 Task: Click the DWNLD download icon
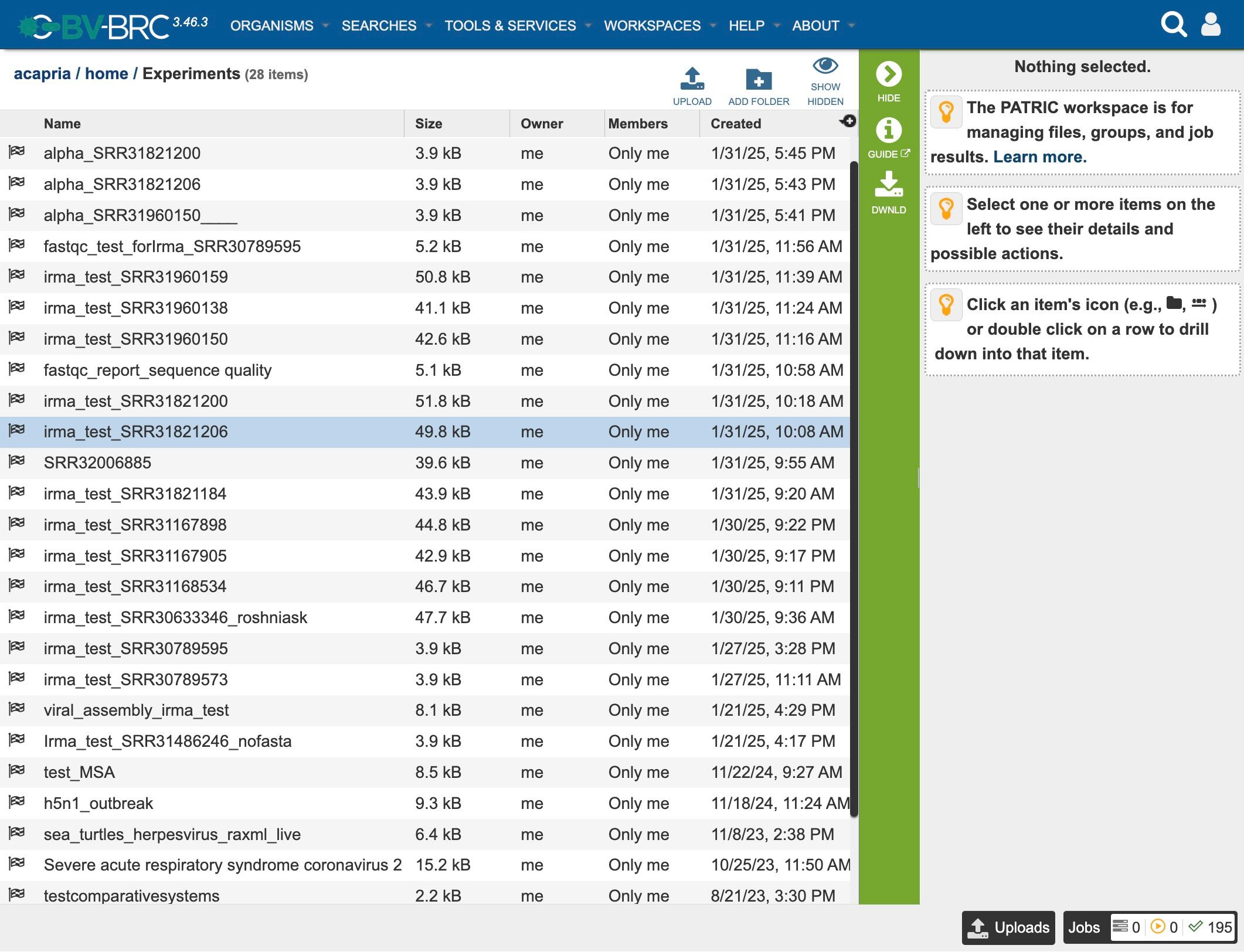[888, 185]
